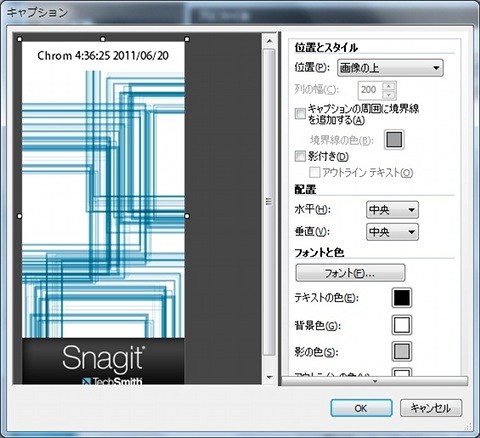Click preview scrollbar up arrow
480x438 pixels.
point(270,41)
